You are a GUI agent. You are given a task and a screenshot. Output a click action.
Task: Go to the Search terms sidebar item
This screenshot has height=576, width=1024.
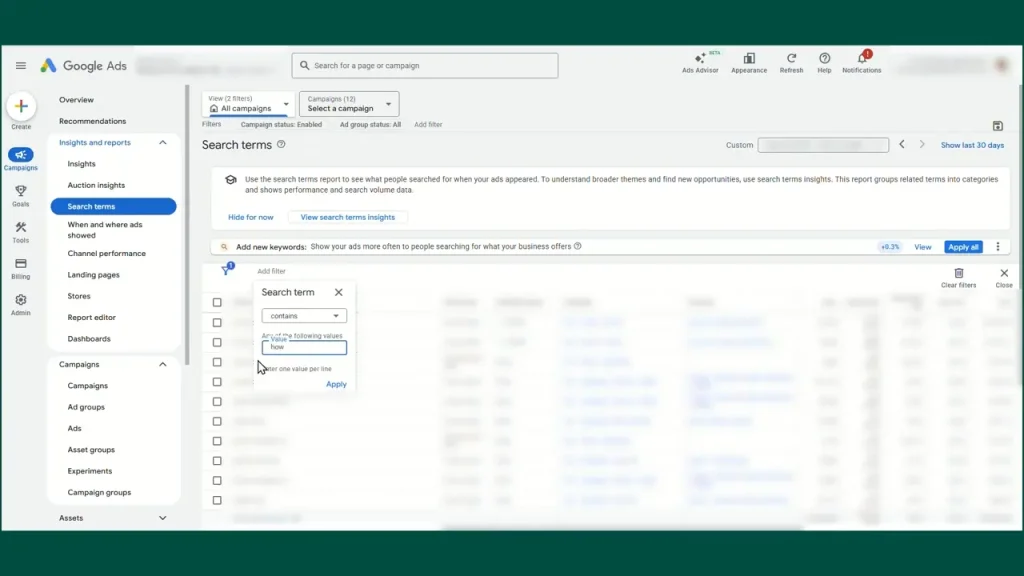[92, 205]
